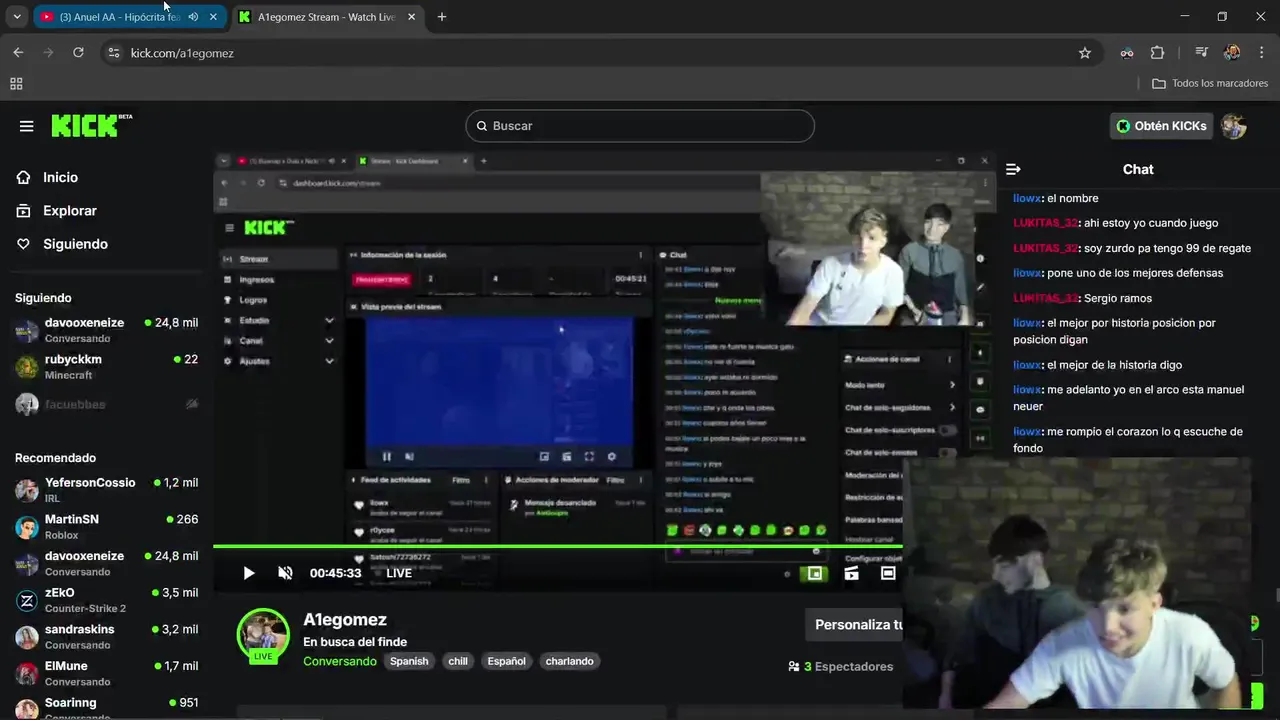Jump to LIVE in the player
The width and height of the screenshot is (1280, 720).
click(x=399, y=573)
